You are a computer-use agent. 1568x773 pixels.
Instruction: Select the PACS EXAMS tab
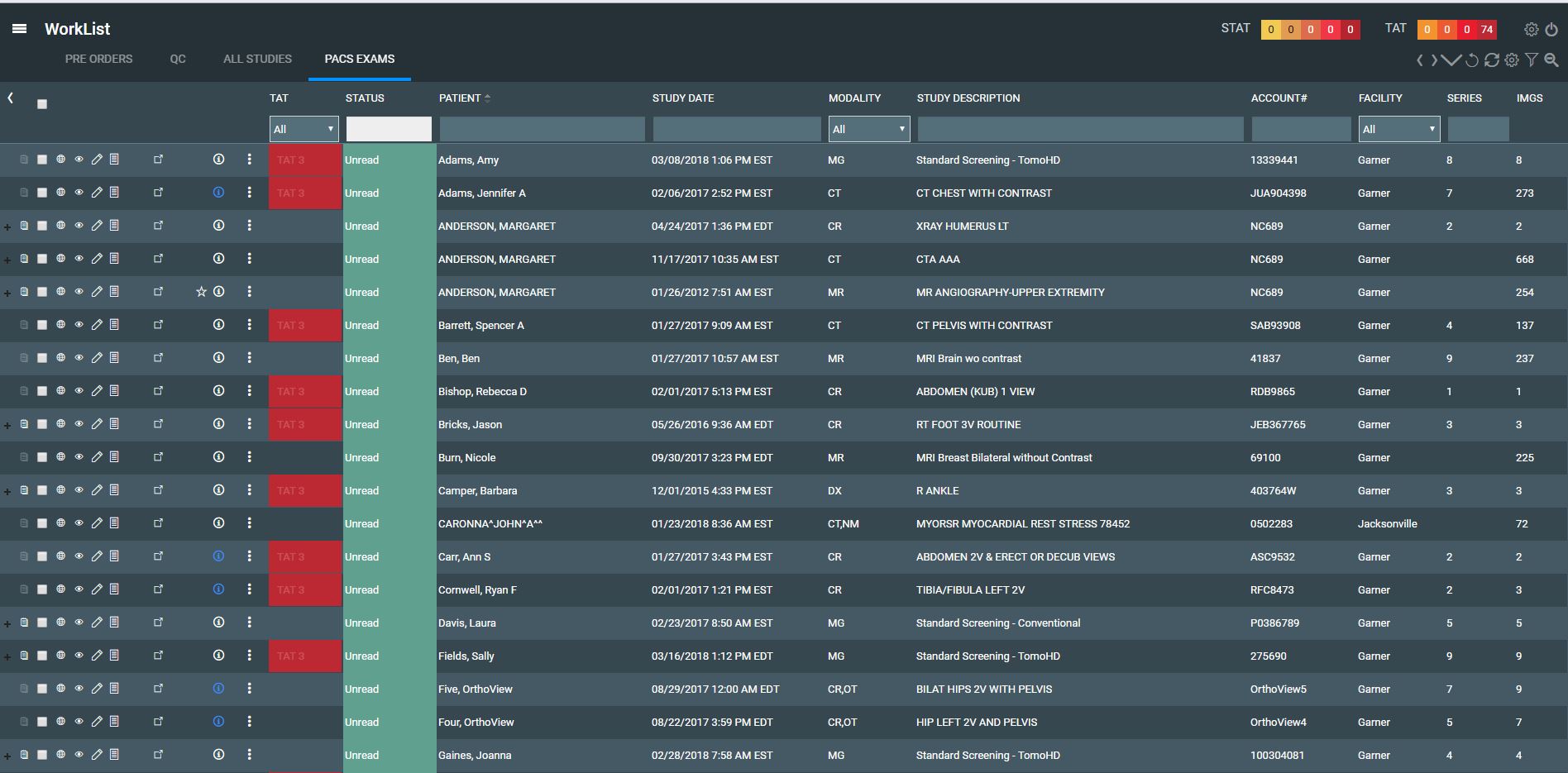360,59
